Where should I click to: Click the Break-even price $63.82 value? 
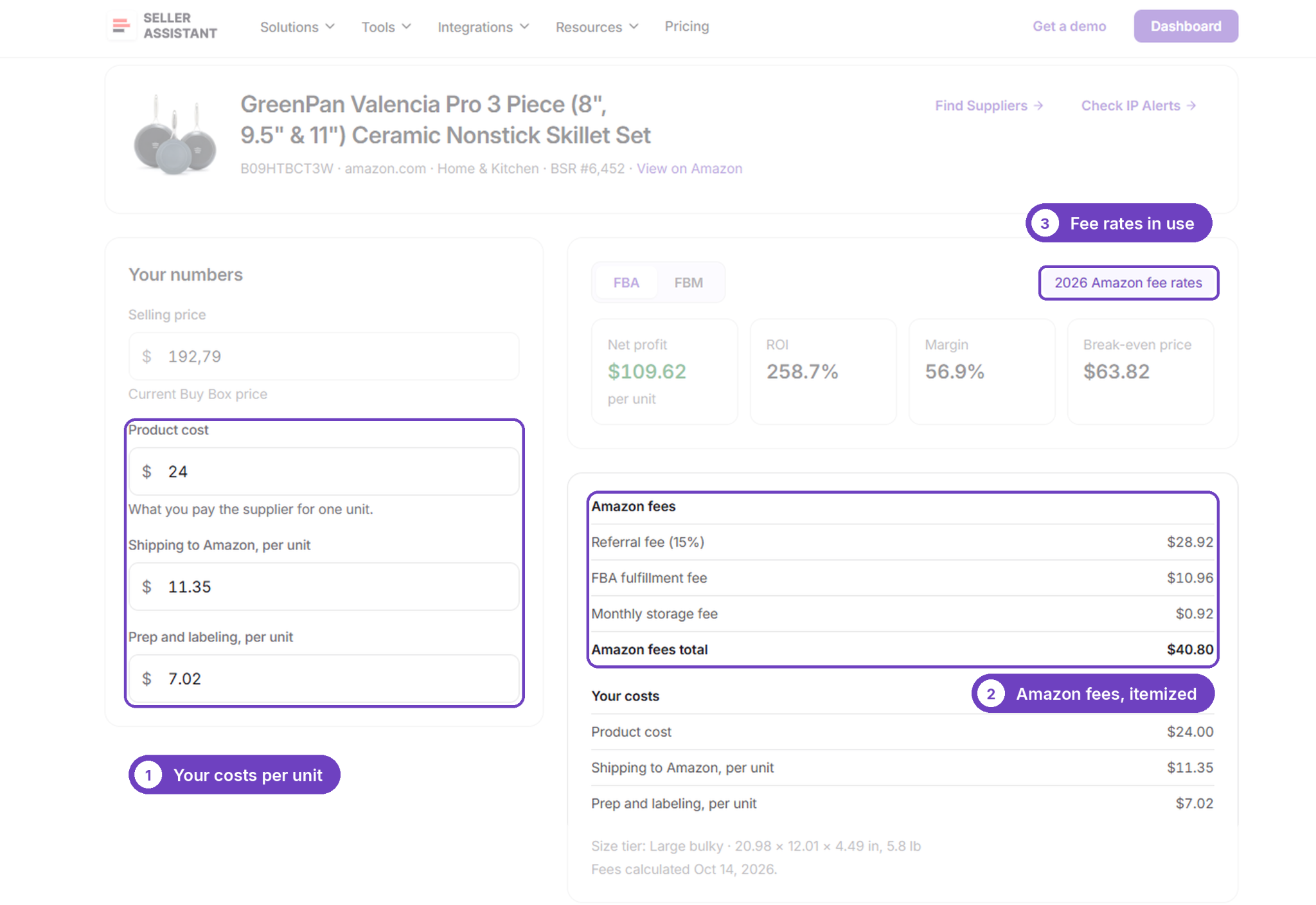point(1116,372)
